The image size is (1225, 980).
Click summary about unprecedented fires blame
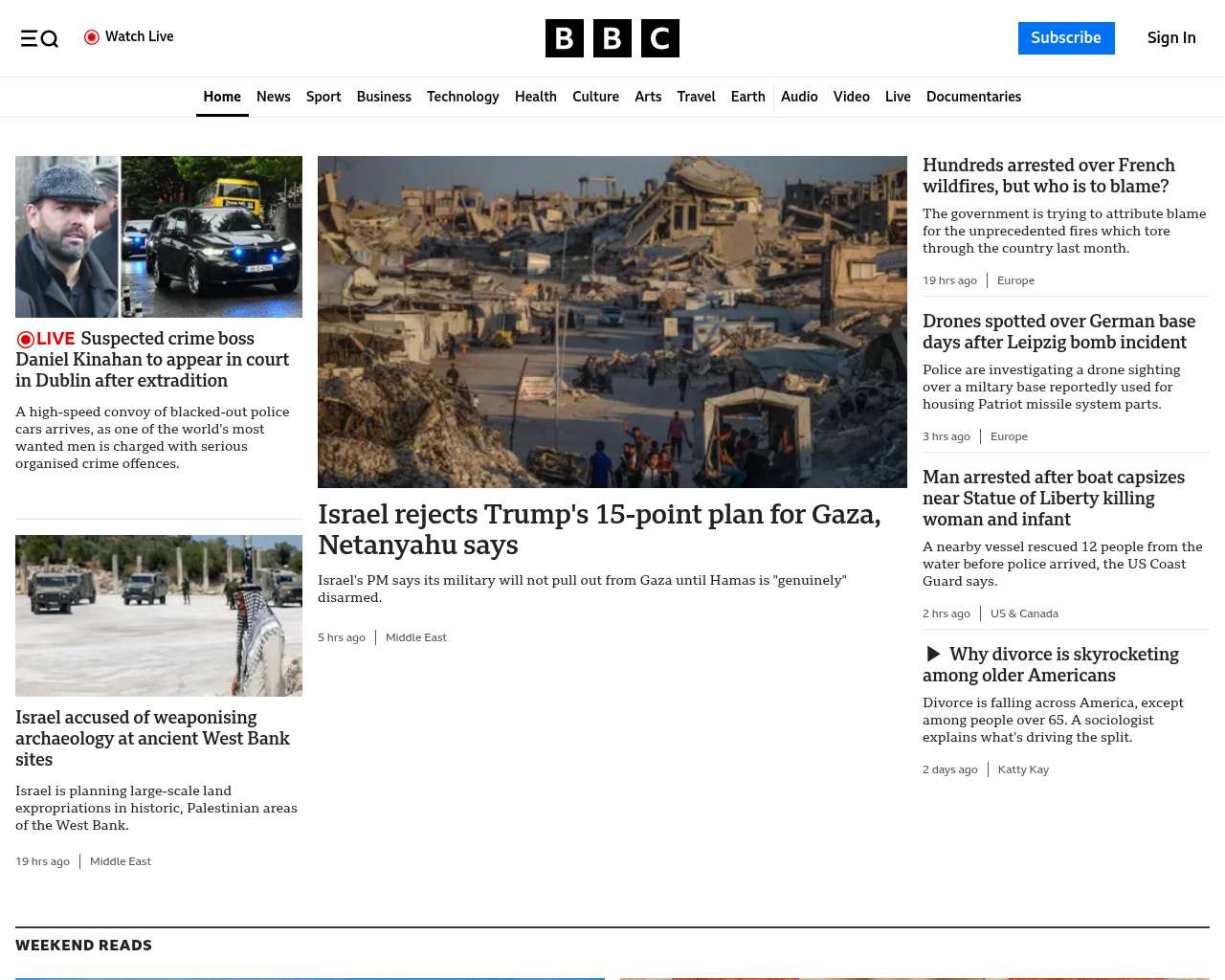(1064, 231)
